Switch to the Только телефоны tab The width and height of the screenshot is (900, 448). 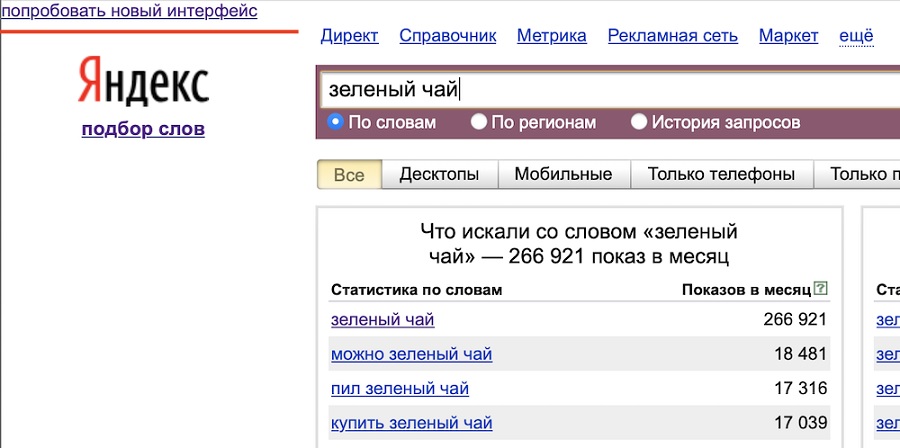click(x=721, y=174)
